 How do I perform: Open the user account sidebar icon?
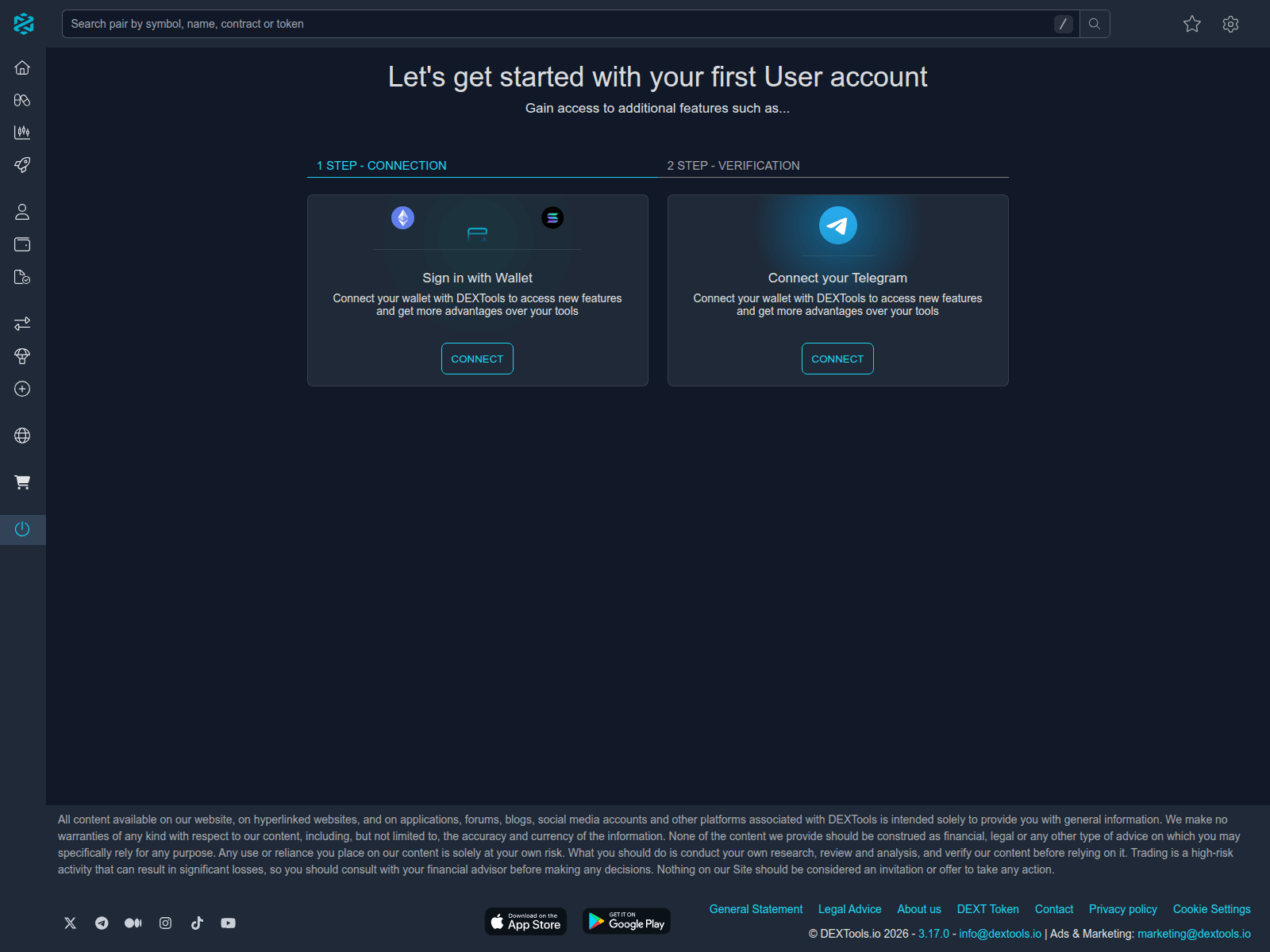(22, 212)
